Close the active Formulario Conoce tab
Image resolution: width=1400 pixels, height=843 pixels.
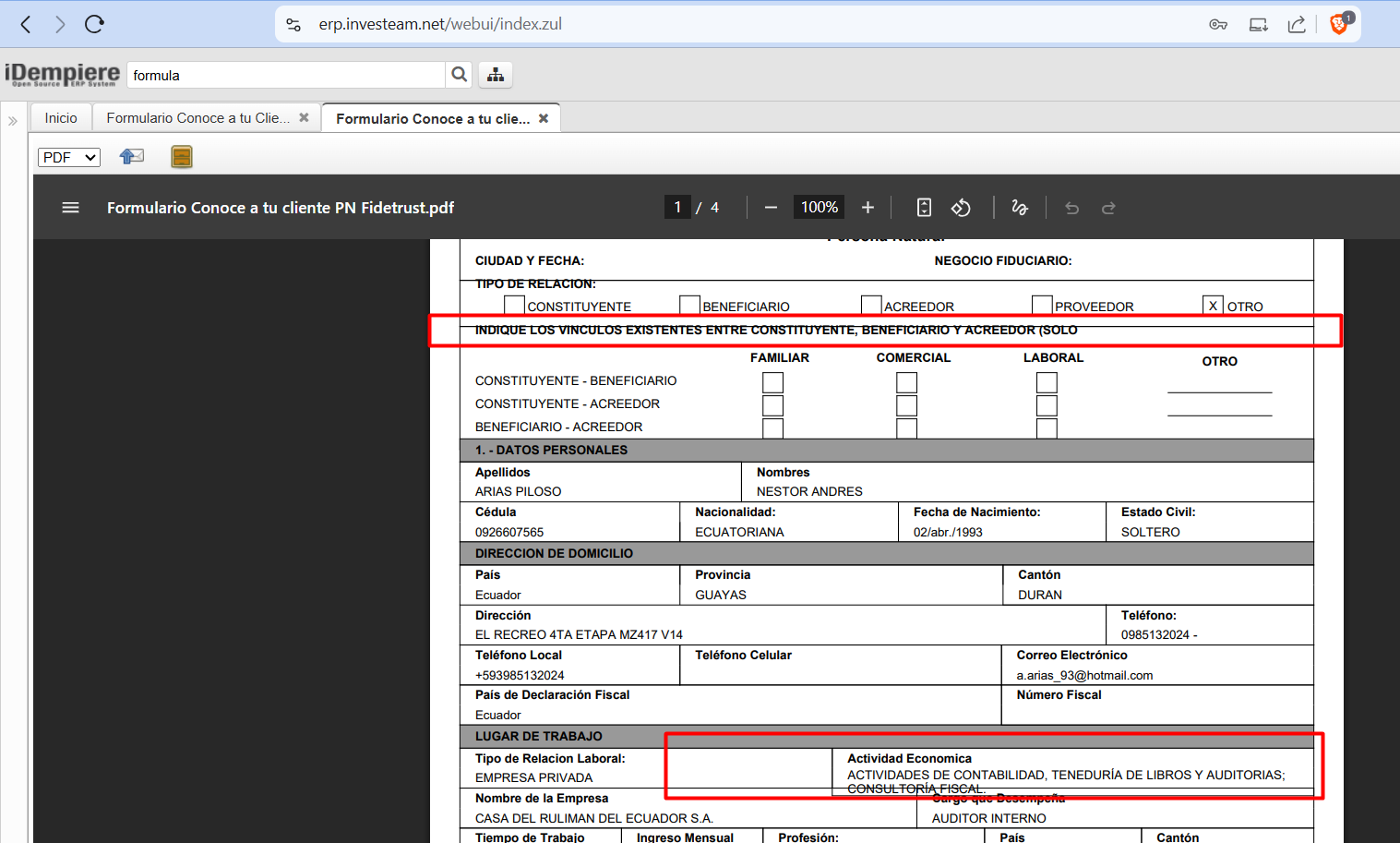pos(544,118)
